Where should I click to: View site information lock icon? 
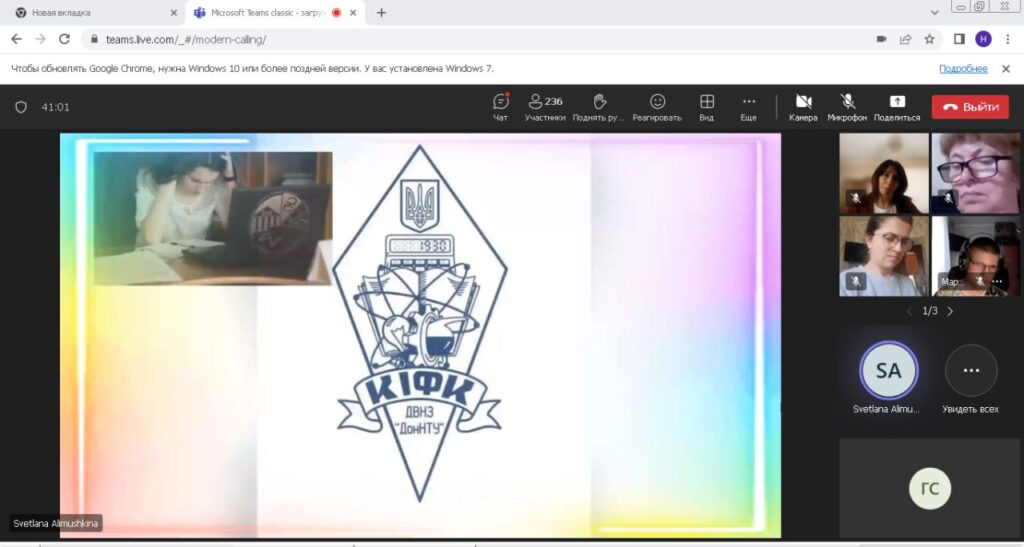(x=95, y=39)
